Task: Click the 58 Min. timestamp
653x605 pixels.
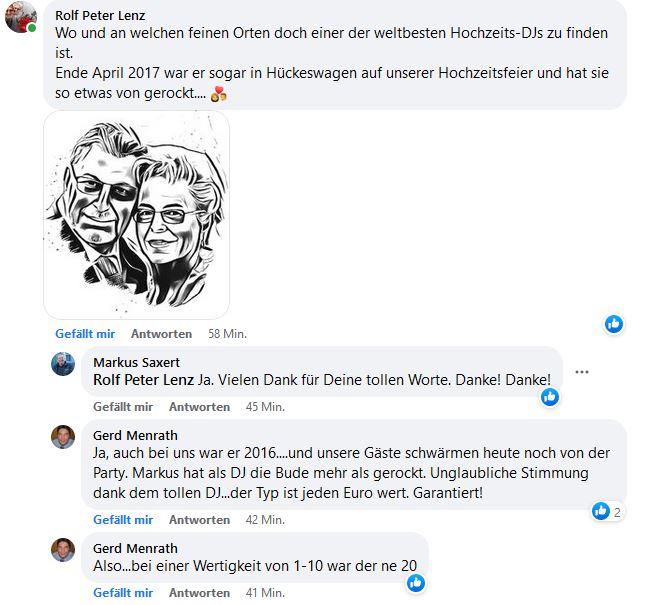Action: tap(227, 334)
